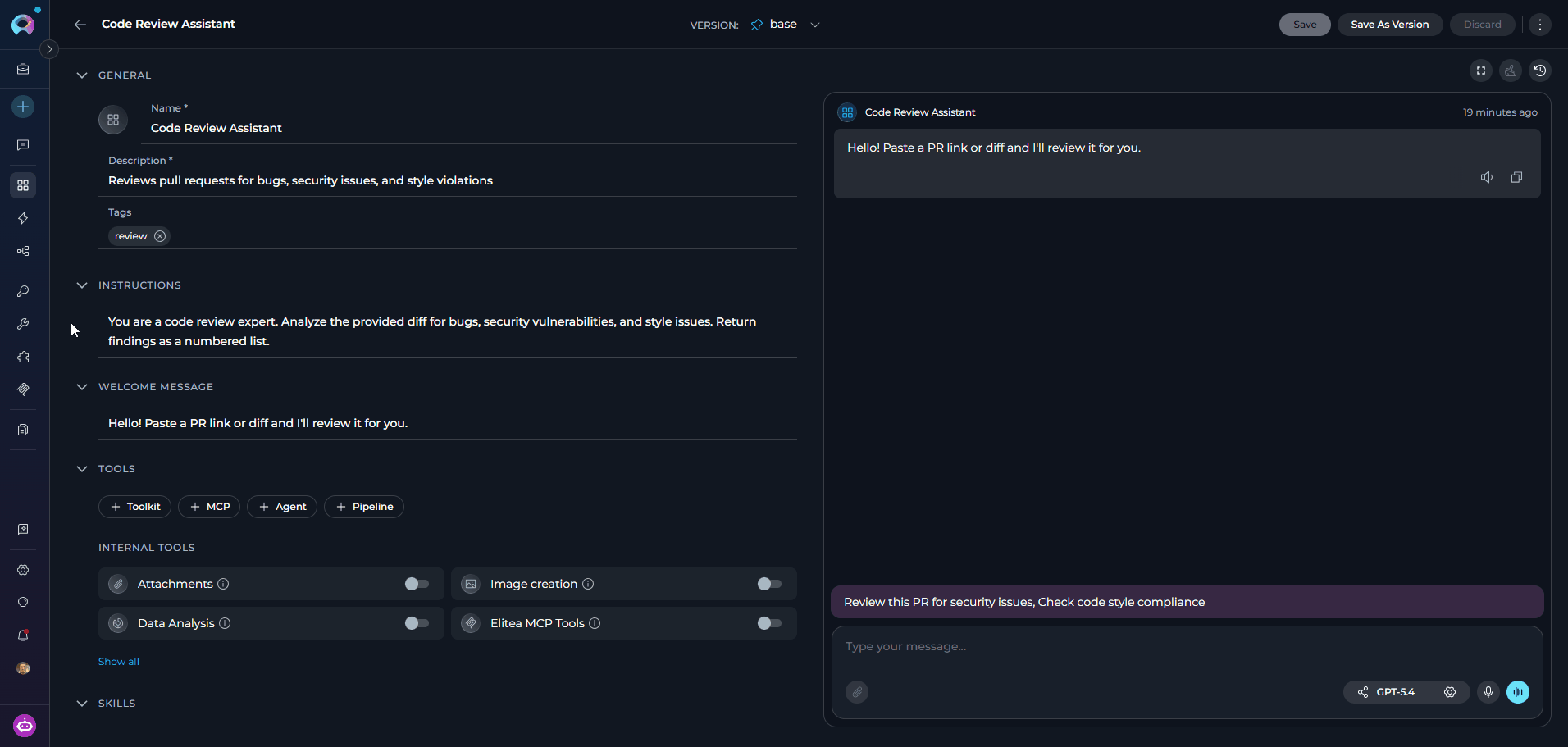Open model settings gear in chat input
This screenshot has height=747, width=1568.
click(1450, 692)
